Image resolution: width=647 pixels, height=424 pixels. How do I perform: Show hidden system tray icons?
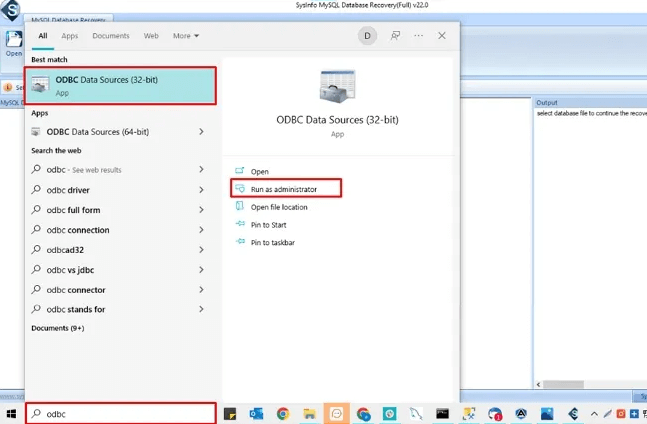pyautogui.click(x=594, y=414)
